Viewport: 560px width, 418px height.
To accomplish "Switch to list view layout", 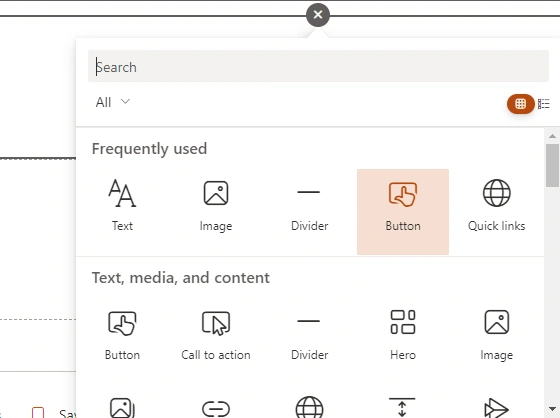I will pyautogui.click(x=544, y=104).
